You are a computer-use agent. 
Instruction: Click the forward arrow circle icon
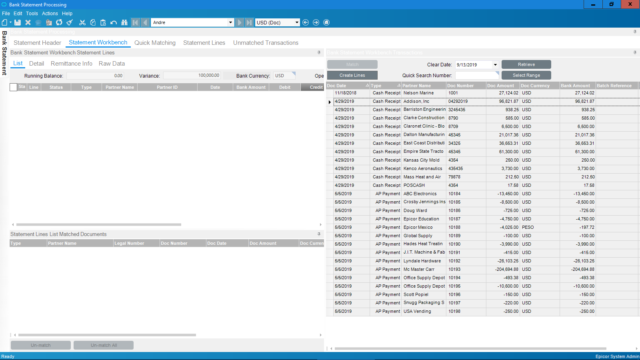pos(316,22)
